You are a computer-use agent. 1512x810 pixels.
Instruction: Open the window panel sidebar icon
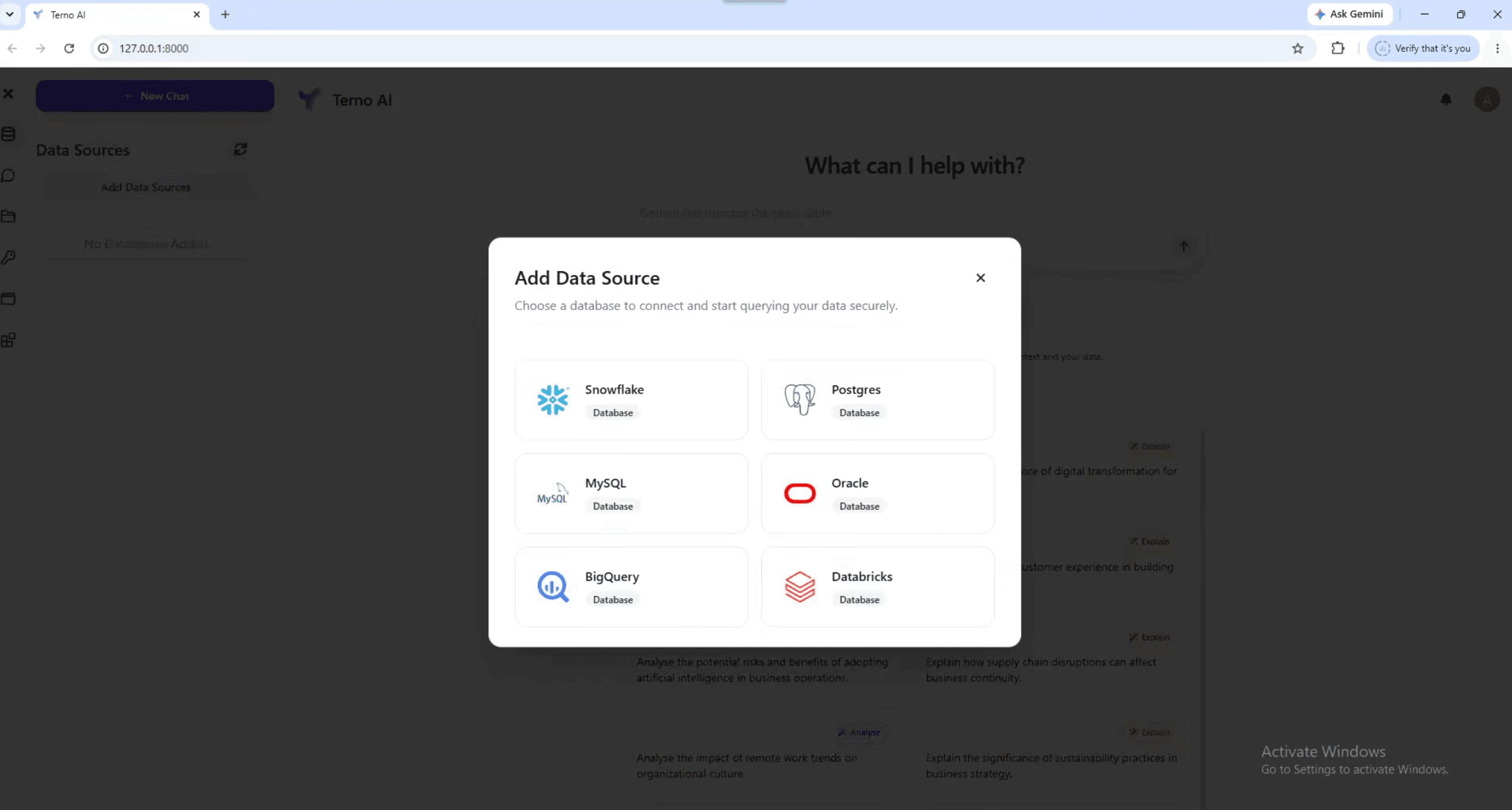tap(8, 299)
